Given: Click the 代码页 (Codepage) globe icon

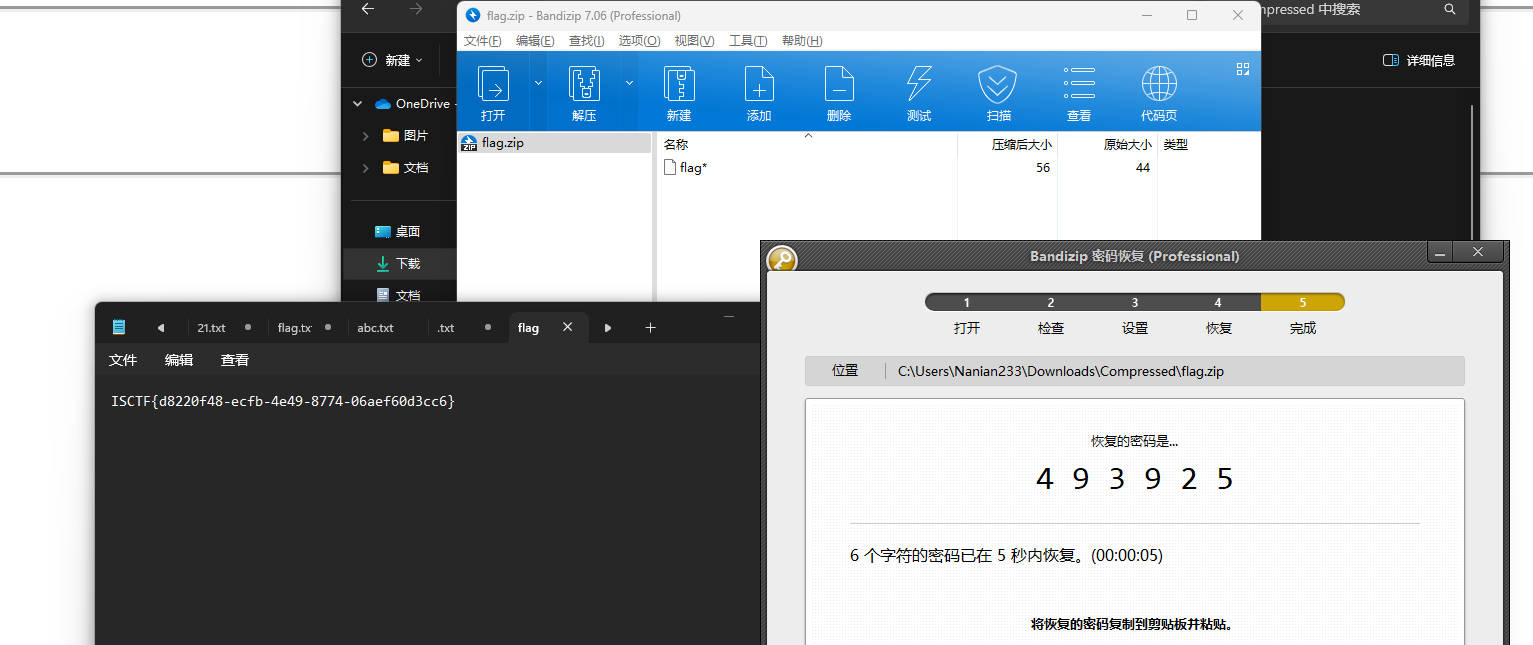Looking at the screenshot, I should [1159, 84].
